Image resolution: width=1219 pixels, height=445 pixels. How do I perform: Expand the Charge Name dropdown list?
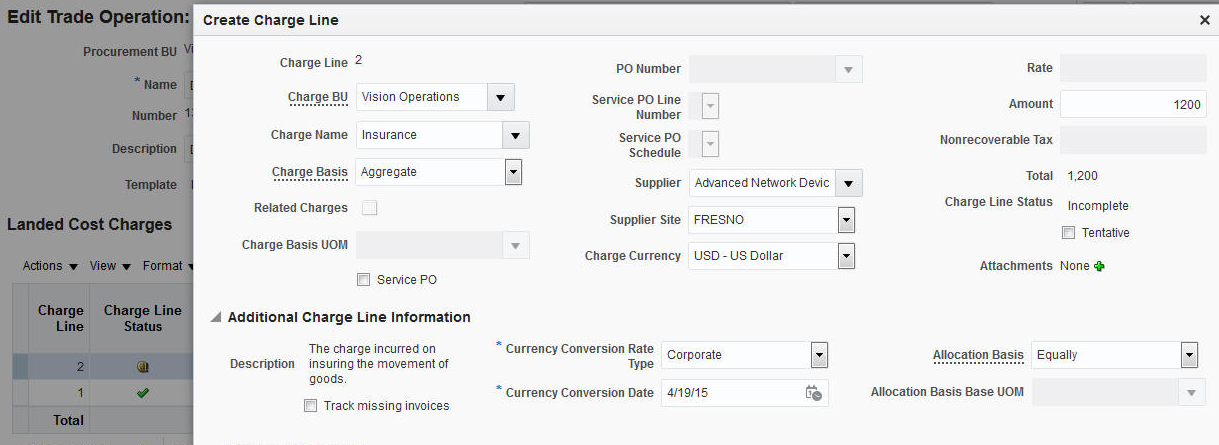515,135
